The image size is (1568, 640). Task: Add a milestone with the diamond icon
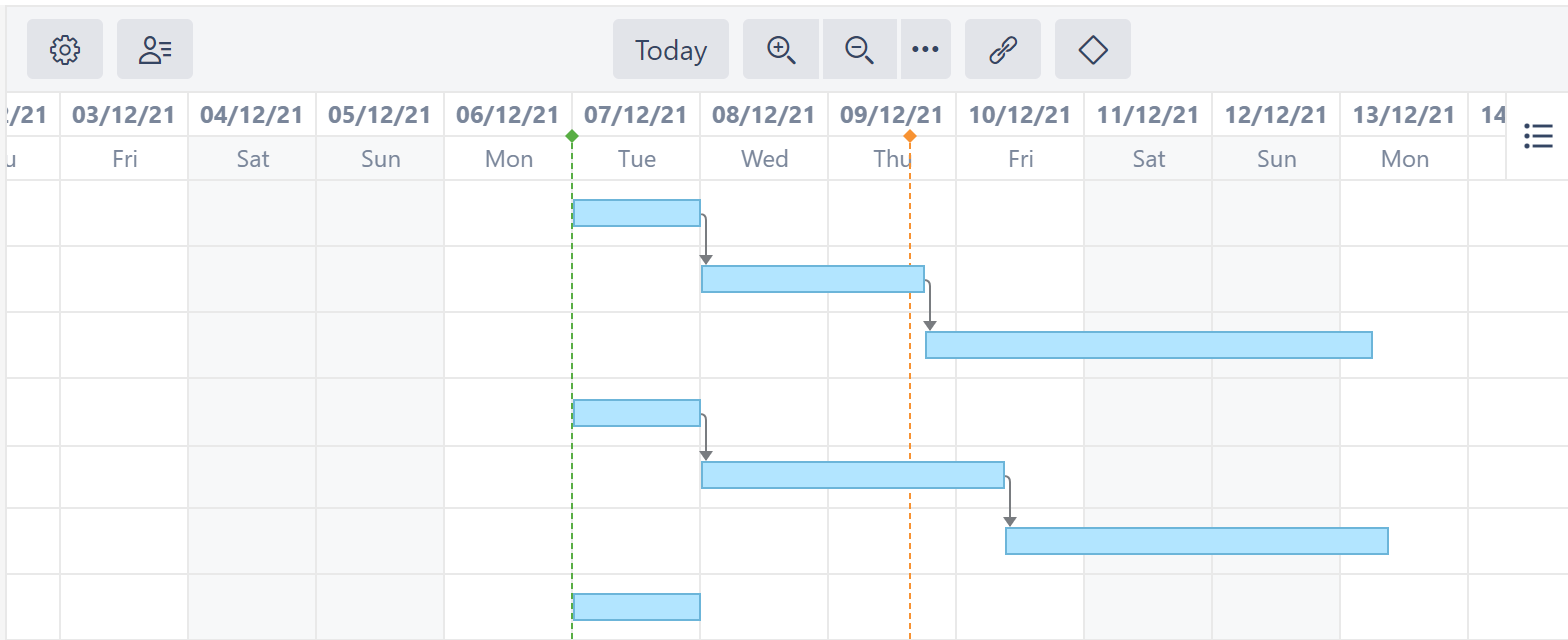point(1092,48)
